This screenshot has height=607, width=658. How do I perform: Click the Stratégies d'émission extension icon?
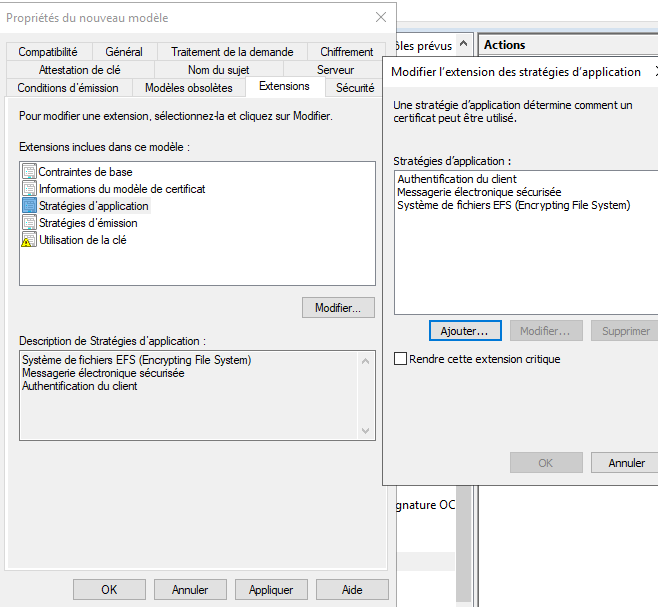pyautogui.click(x=29, y=223)
